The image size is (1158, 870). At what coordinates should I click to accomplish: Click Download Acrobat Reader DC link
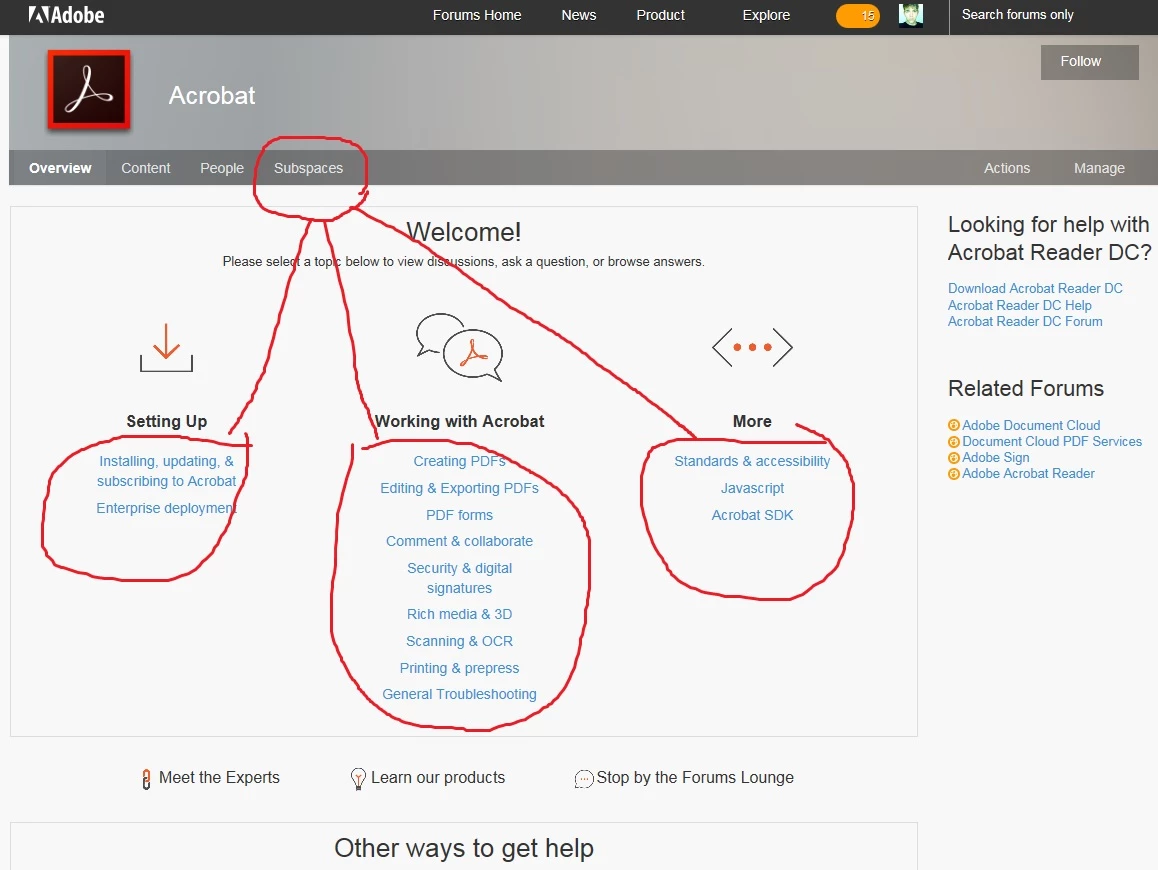tap(1035, 288)
